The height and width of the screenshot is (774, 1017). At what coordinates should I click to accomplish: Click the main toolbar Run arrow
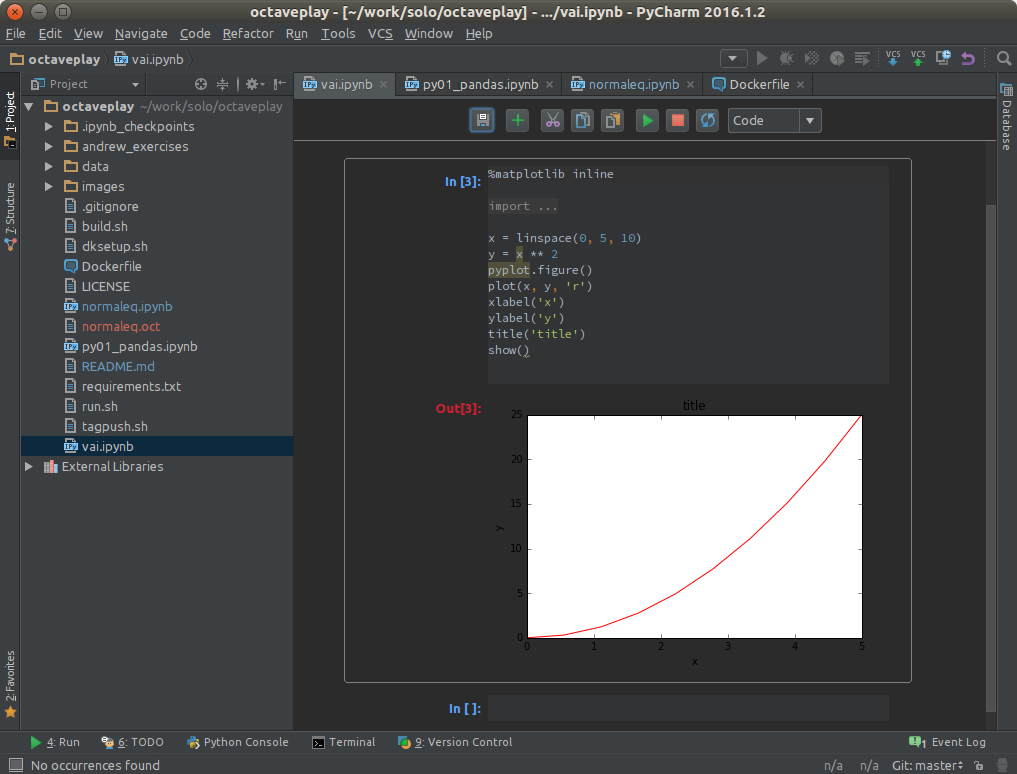tap(762, 58)
